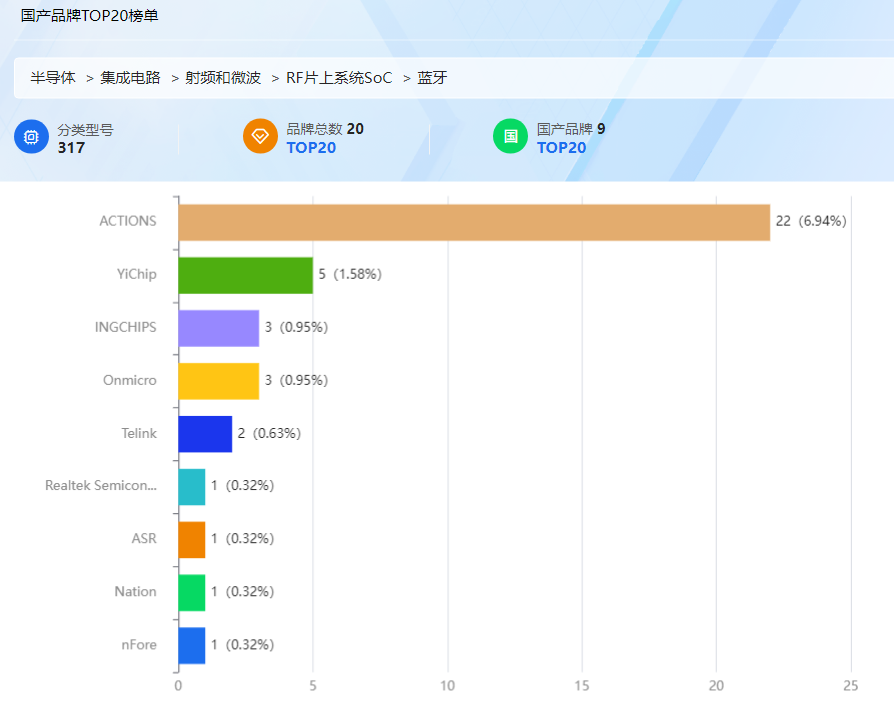The height and width of the screenshot is (719, 894).
Task: Click the Realtek Semicon teal bar
Action: 192,487
